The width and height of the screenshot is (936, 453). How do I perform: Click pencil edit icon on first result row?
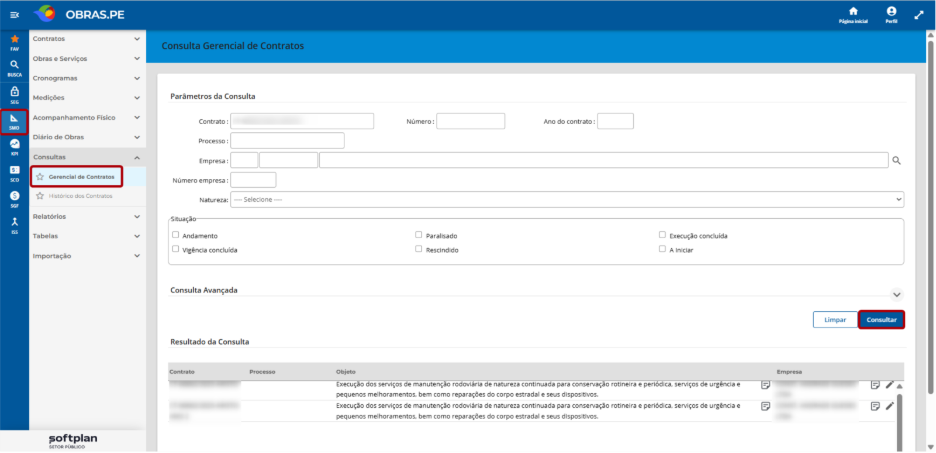coord(889,385)
